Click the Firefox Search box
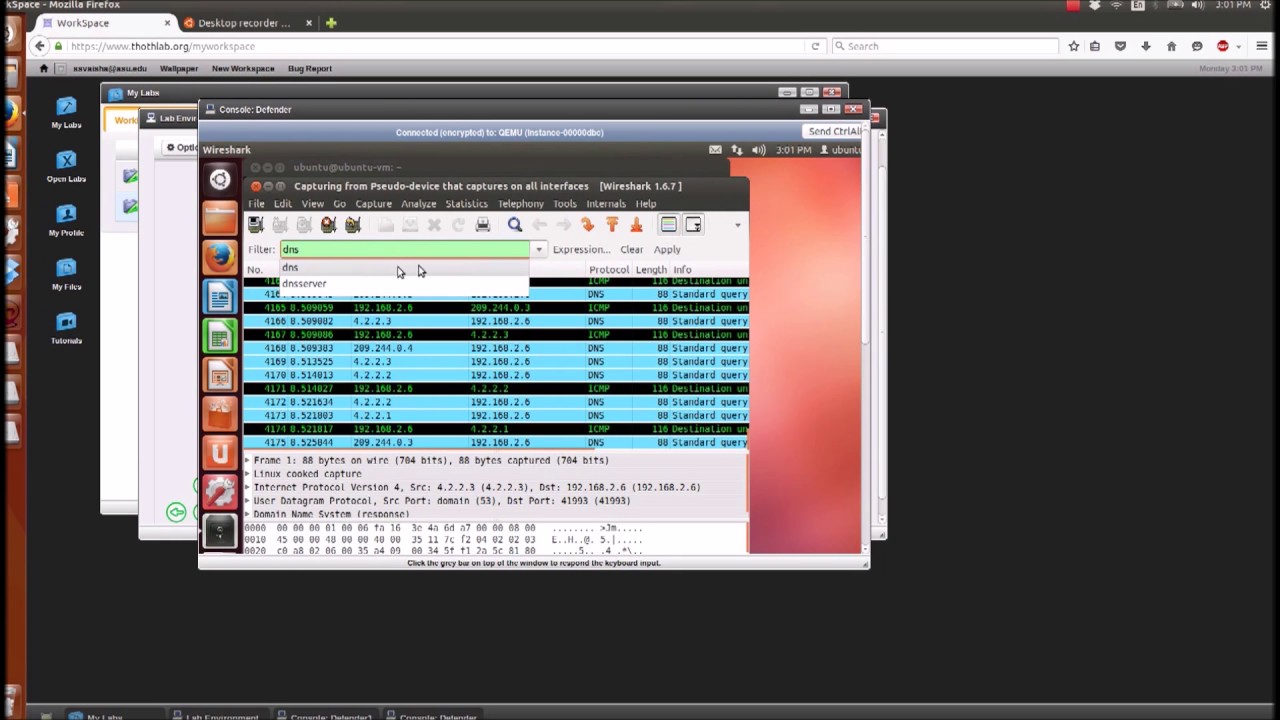Image resolution: width=1280 pixels, height=720 pixels. click(x=944, y=46)
